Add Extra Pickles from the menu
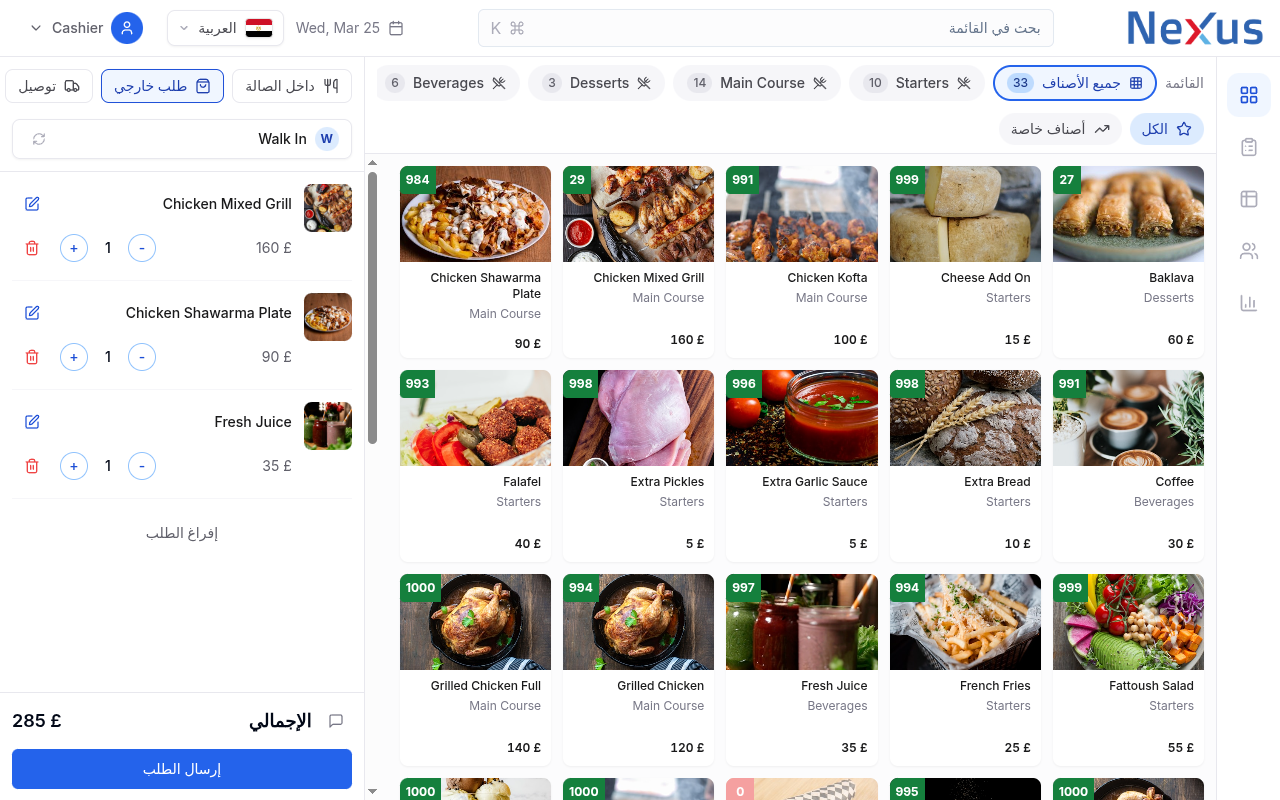The image size is (1280, 800). [x=638, y=466]
